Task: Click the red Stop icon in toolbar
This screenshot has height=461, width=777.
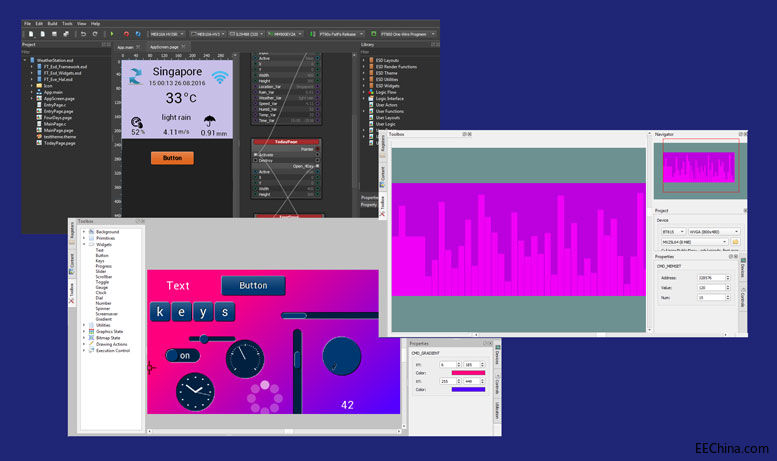Action: [x=126, y=34]
